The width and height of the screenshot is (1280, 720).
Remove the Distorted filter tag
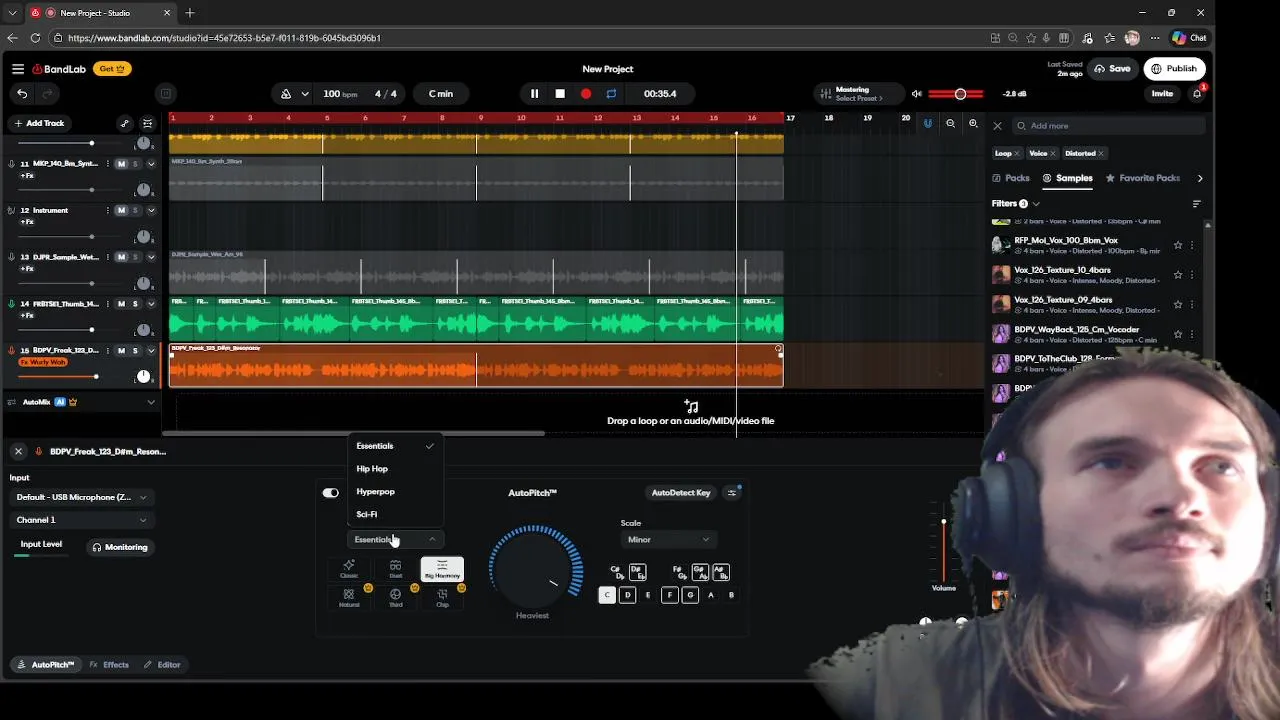(1101, 154)
